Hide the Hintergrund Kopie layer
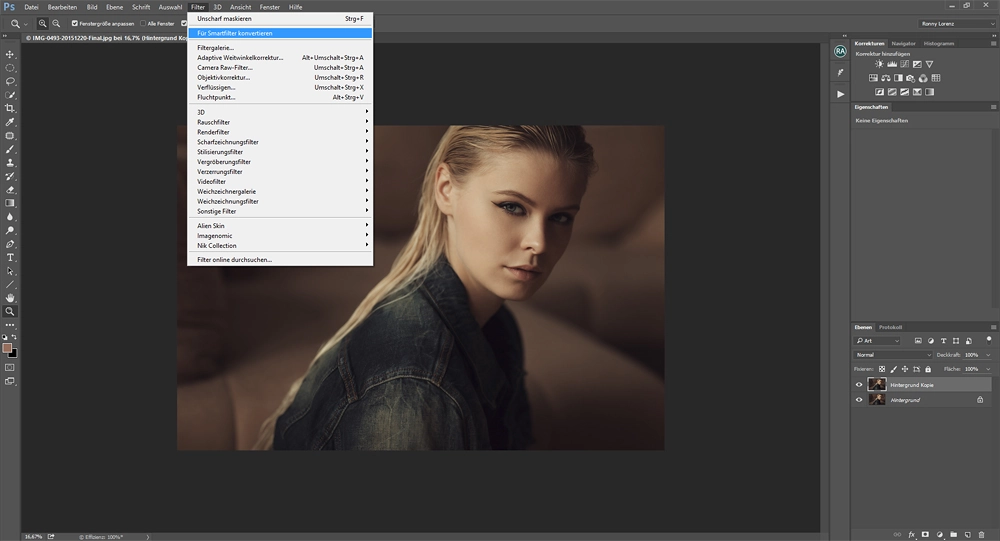 (859, 385)
